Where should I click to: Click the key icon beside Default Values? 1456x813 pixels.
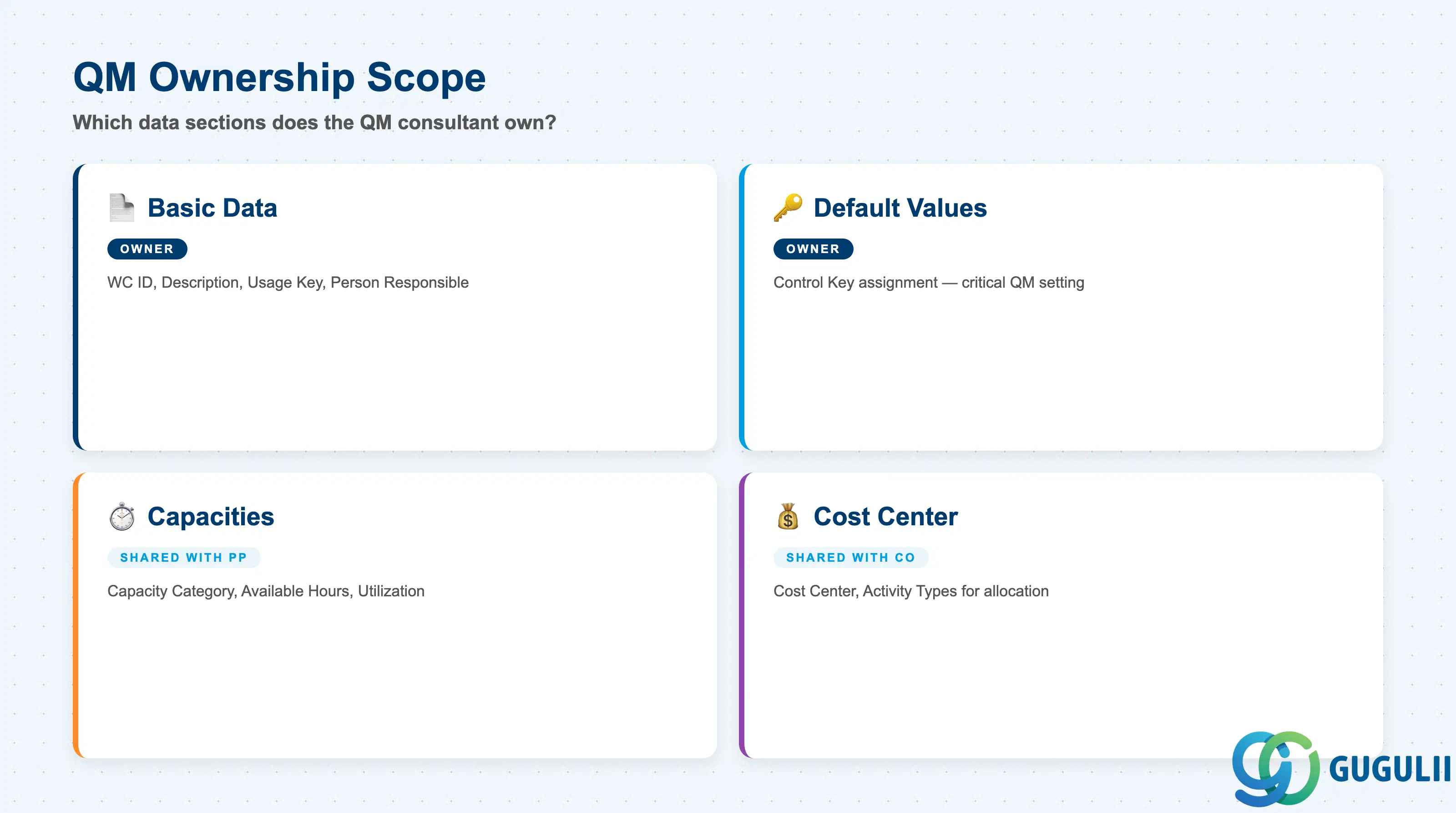click(x=788, y=208)
